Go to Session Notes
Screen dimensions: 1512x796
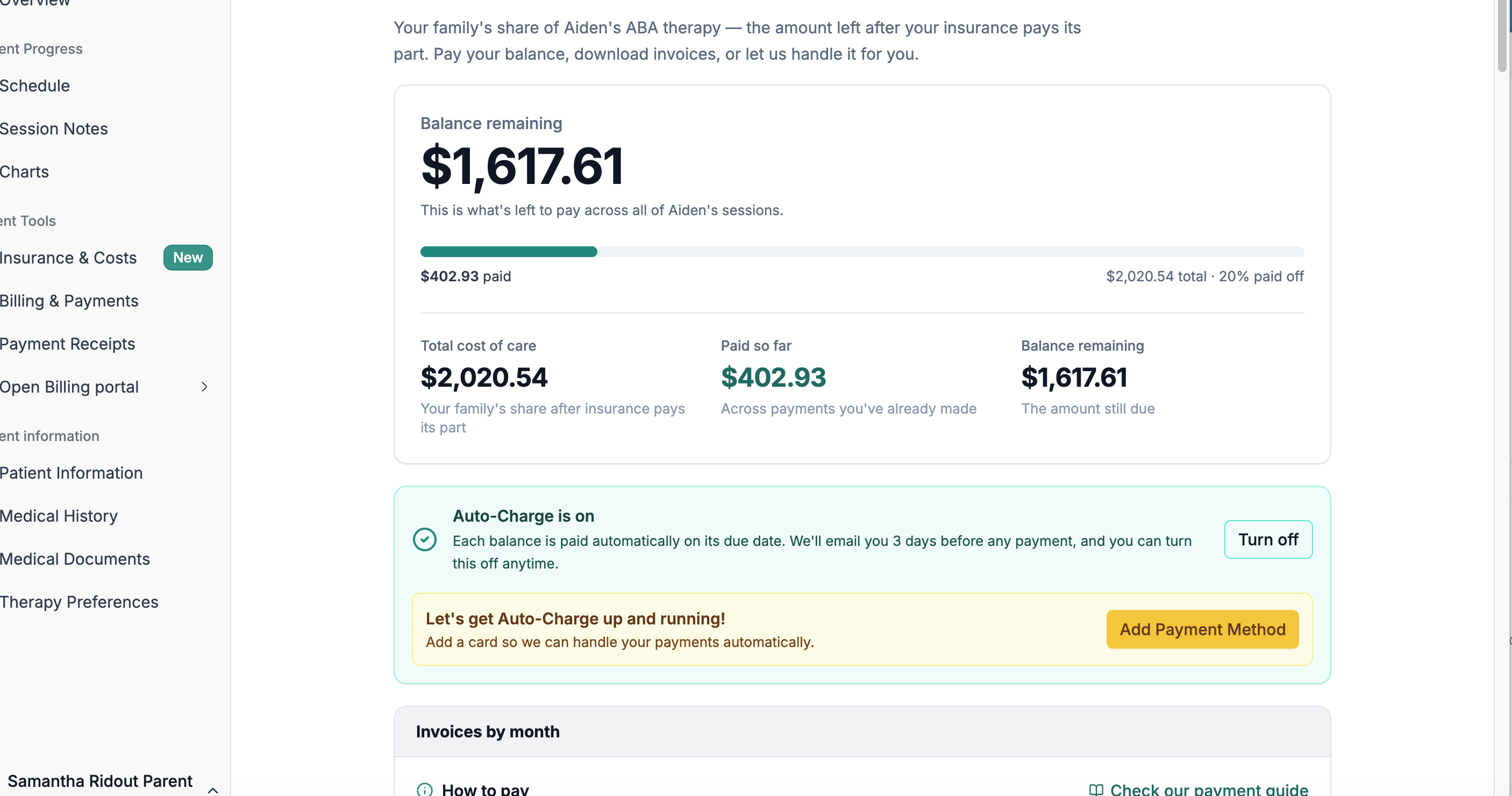54,129
